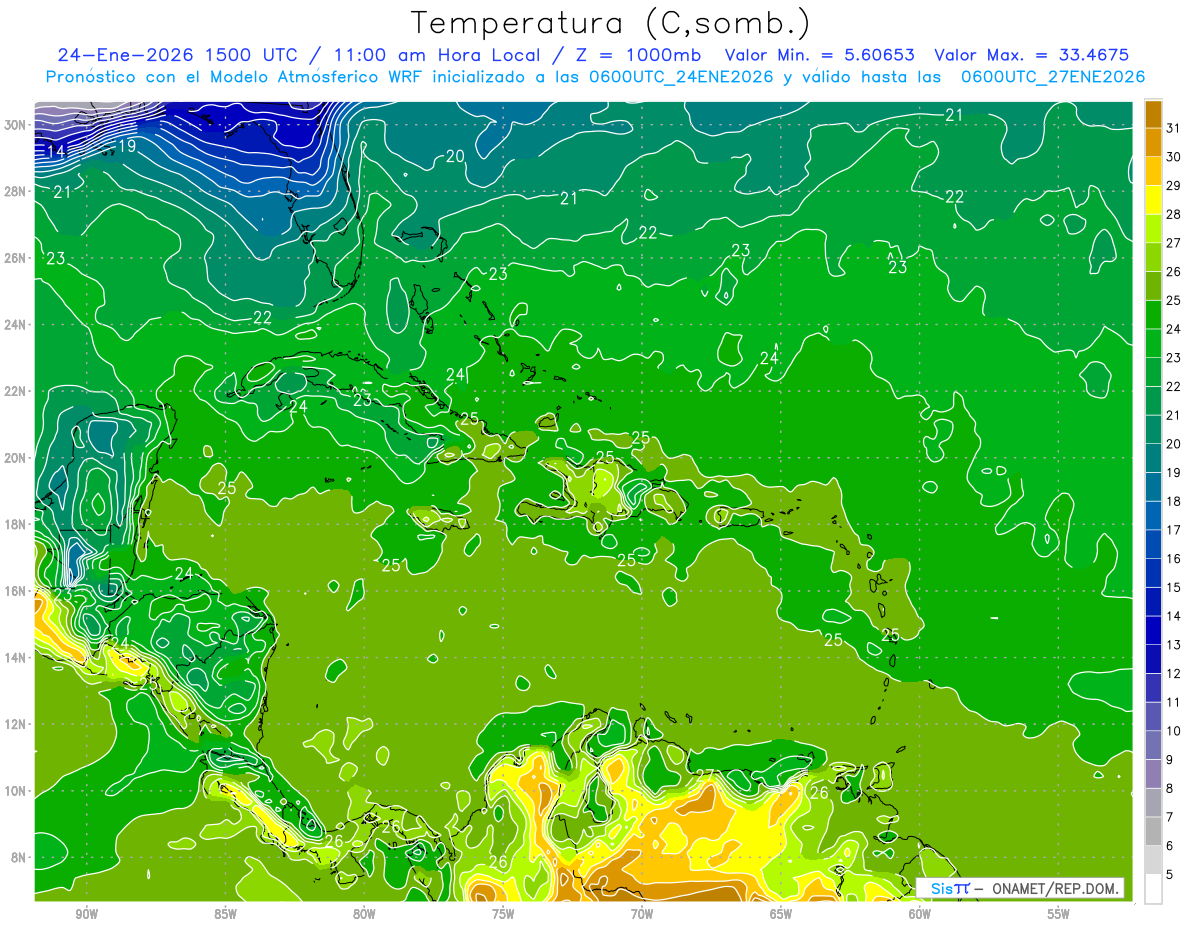Click legend scale value 17
The height and width of the screenshot is (927, 1200).
point(1174,530)
